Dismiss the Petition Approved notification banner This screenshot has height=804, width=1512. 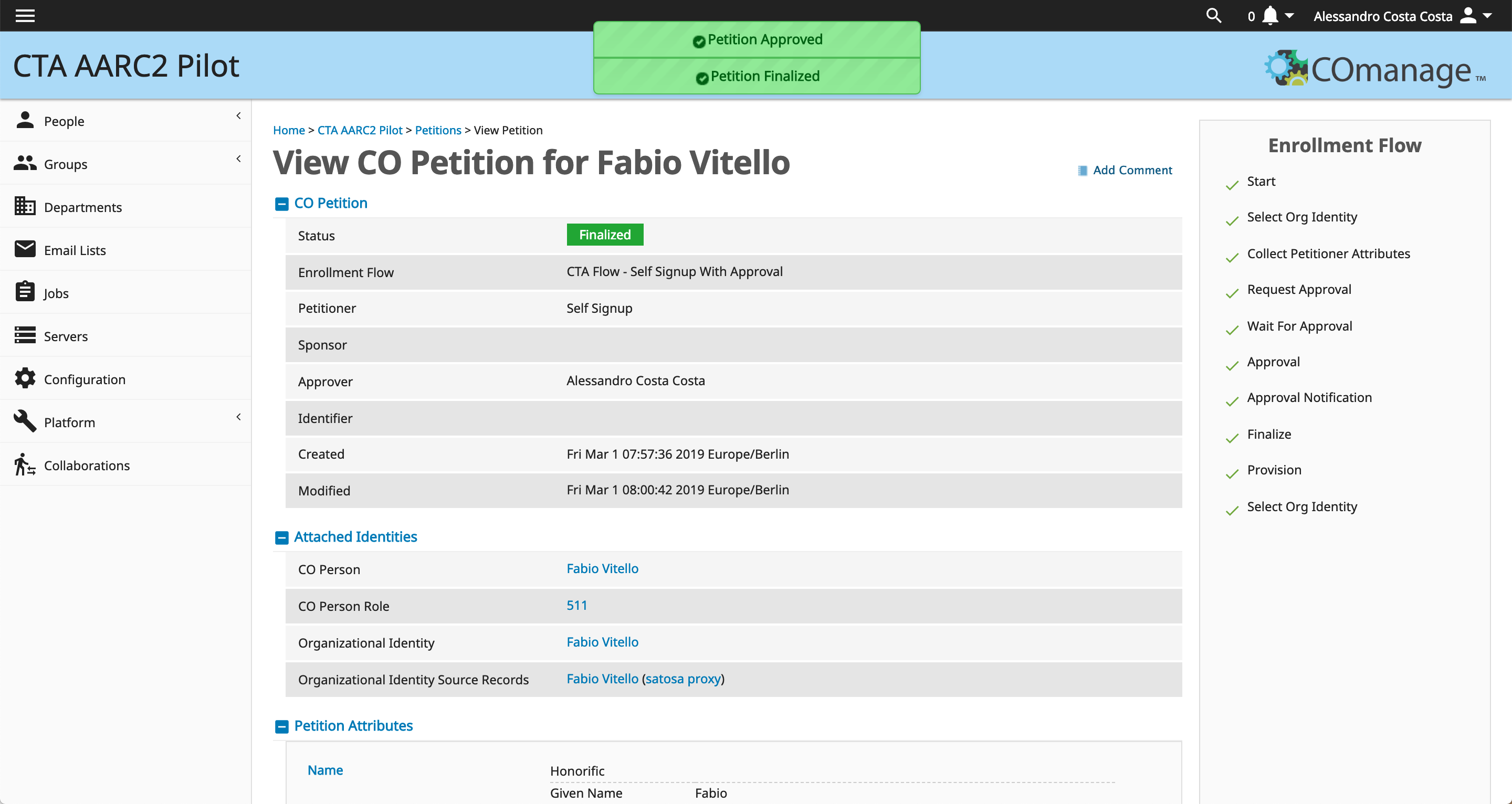point(757,39)
